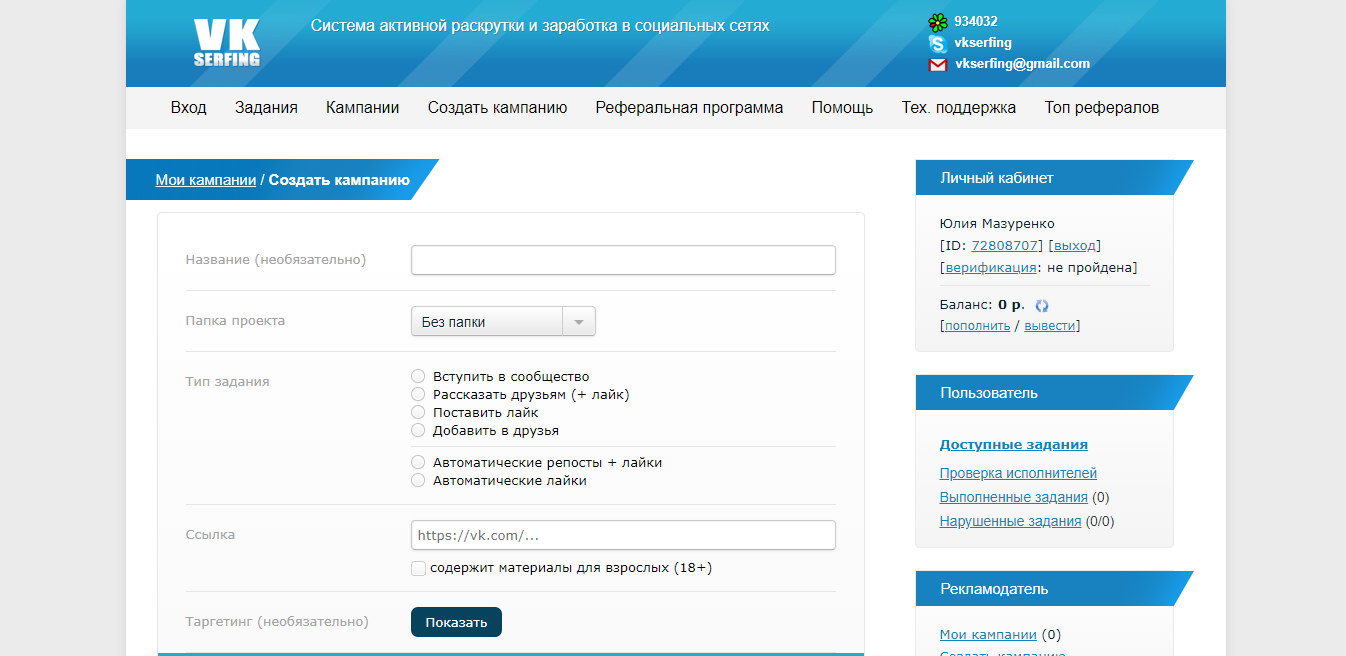Image resolution: width=1346 pixels, height=656 pixels.
Task: Click the https://vk.com link field
Action: pyautogui.click(x=623, y=535)
